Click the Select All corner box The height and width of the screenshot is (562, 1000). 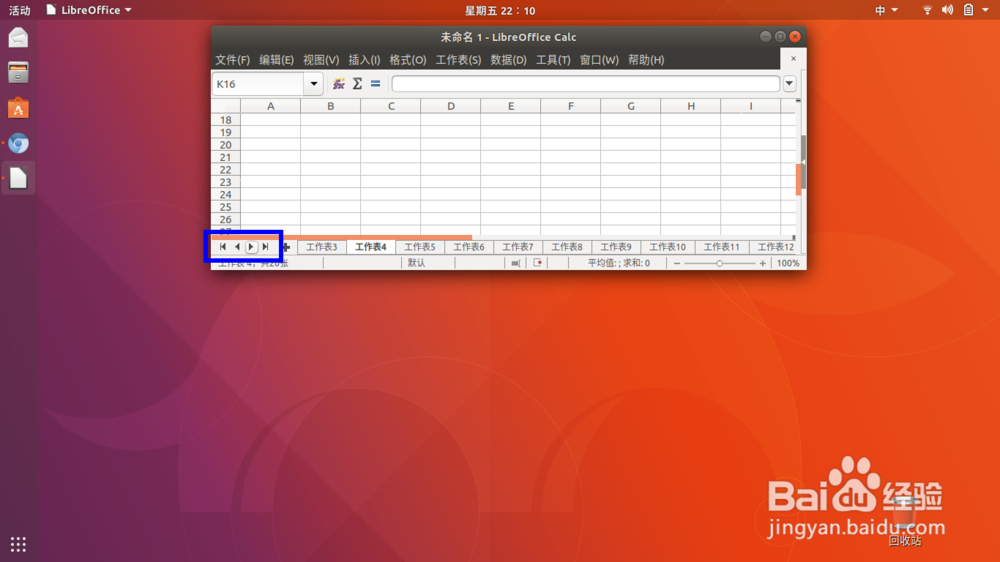tap(226, 106)
